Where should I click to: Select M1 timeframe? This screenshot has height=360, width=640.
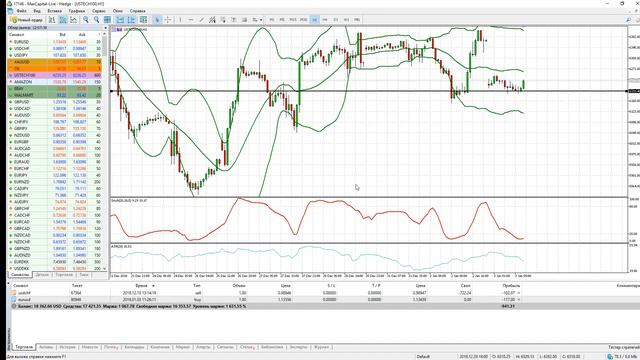(272, 20)
